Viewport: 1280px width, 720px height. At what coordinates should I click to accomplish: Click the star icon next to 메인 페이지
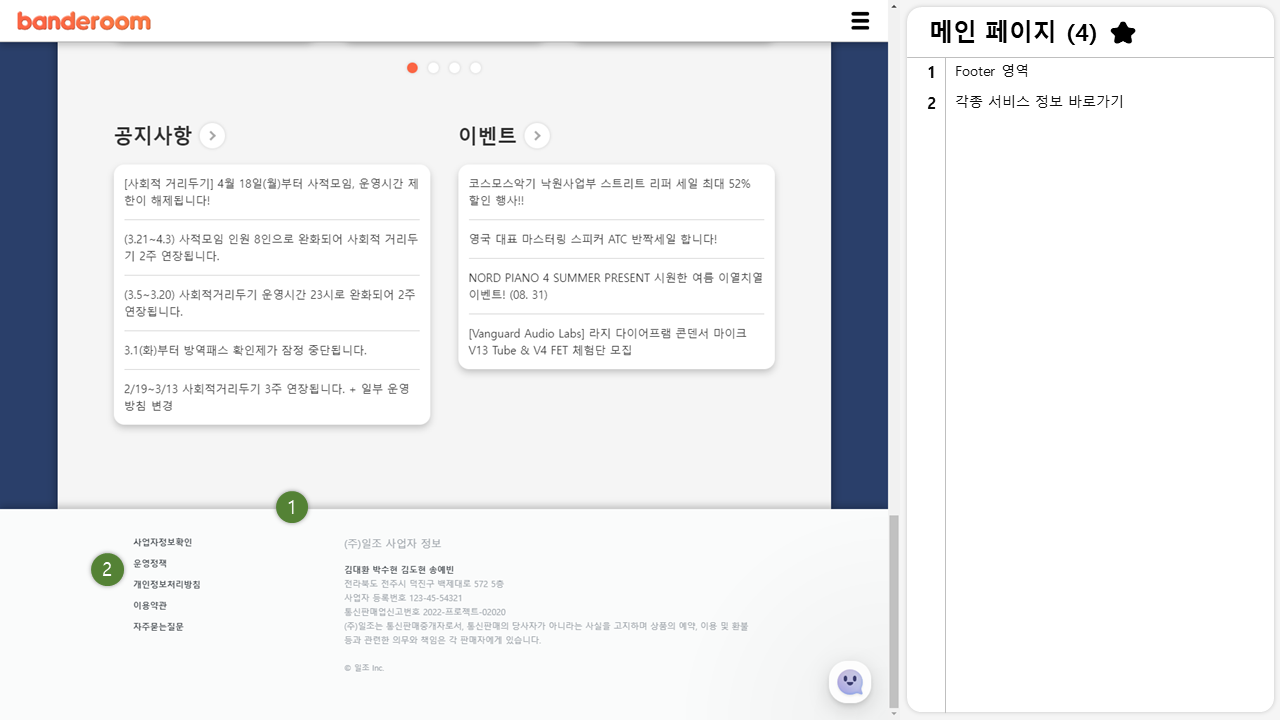coord(1122,32)
